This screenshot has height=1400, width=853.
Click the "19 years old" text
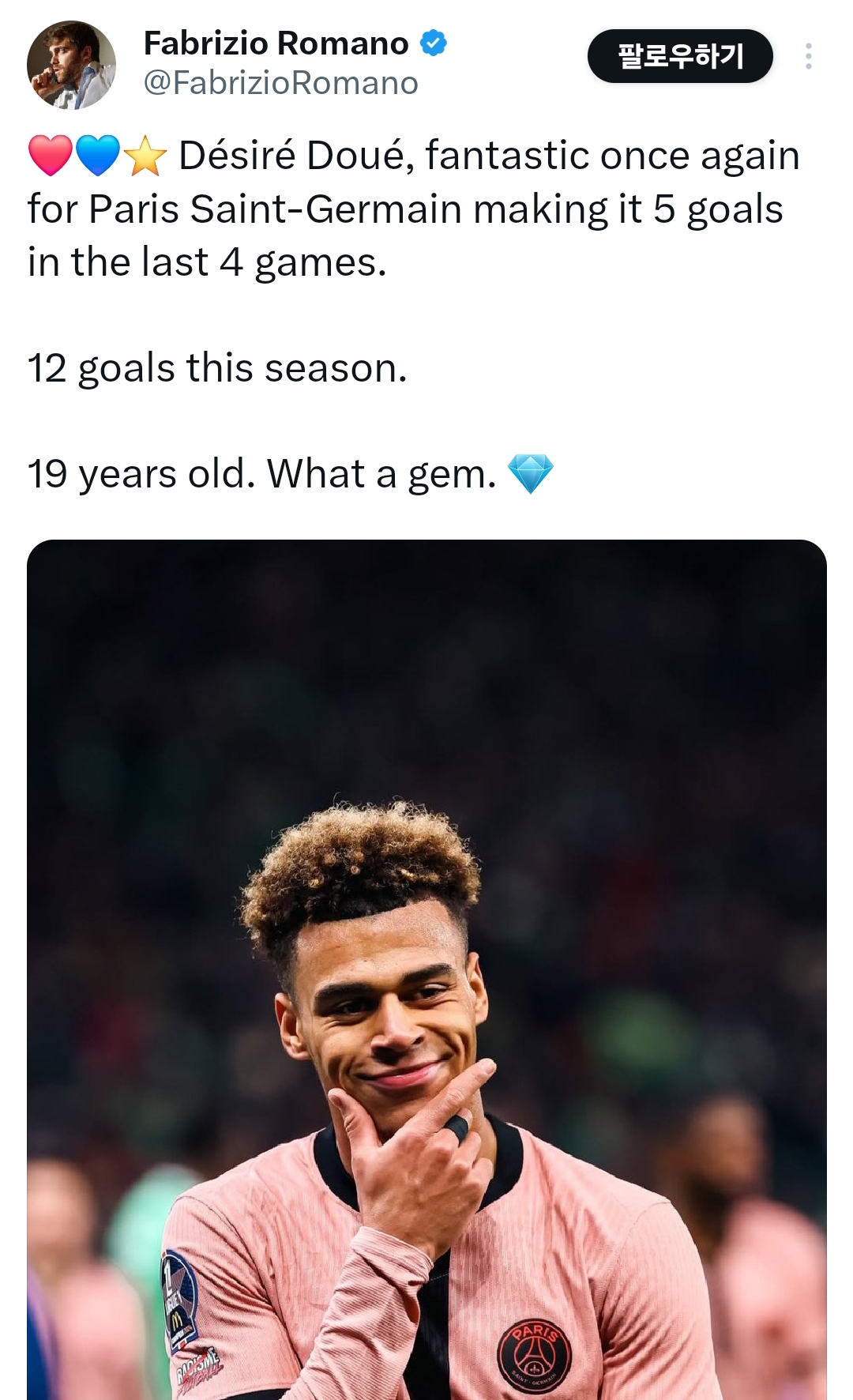pyautogui.click(x=141, y=474)
